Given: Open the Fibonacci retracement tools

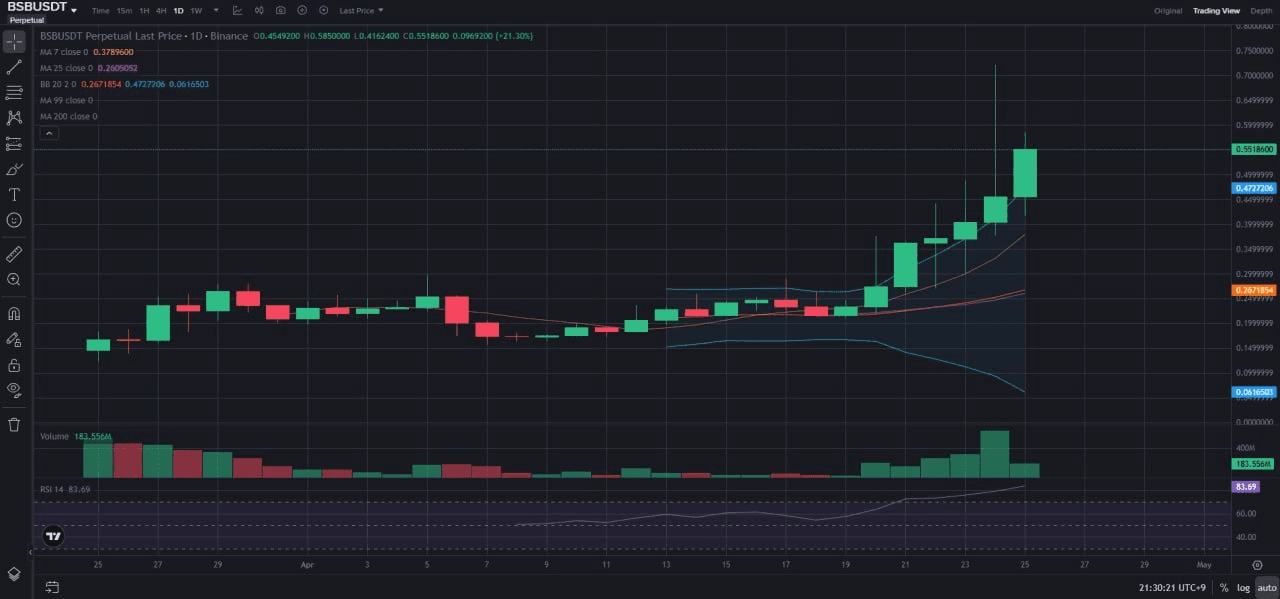Looking at the screenshot, I should pos(14,92).
